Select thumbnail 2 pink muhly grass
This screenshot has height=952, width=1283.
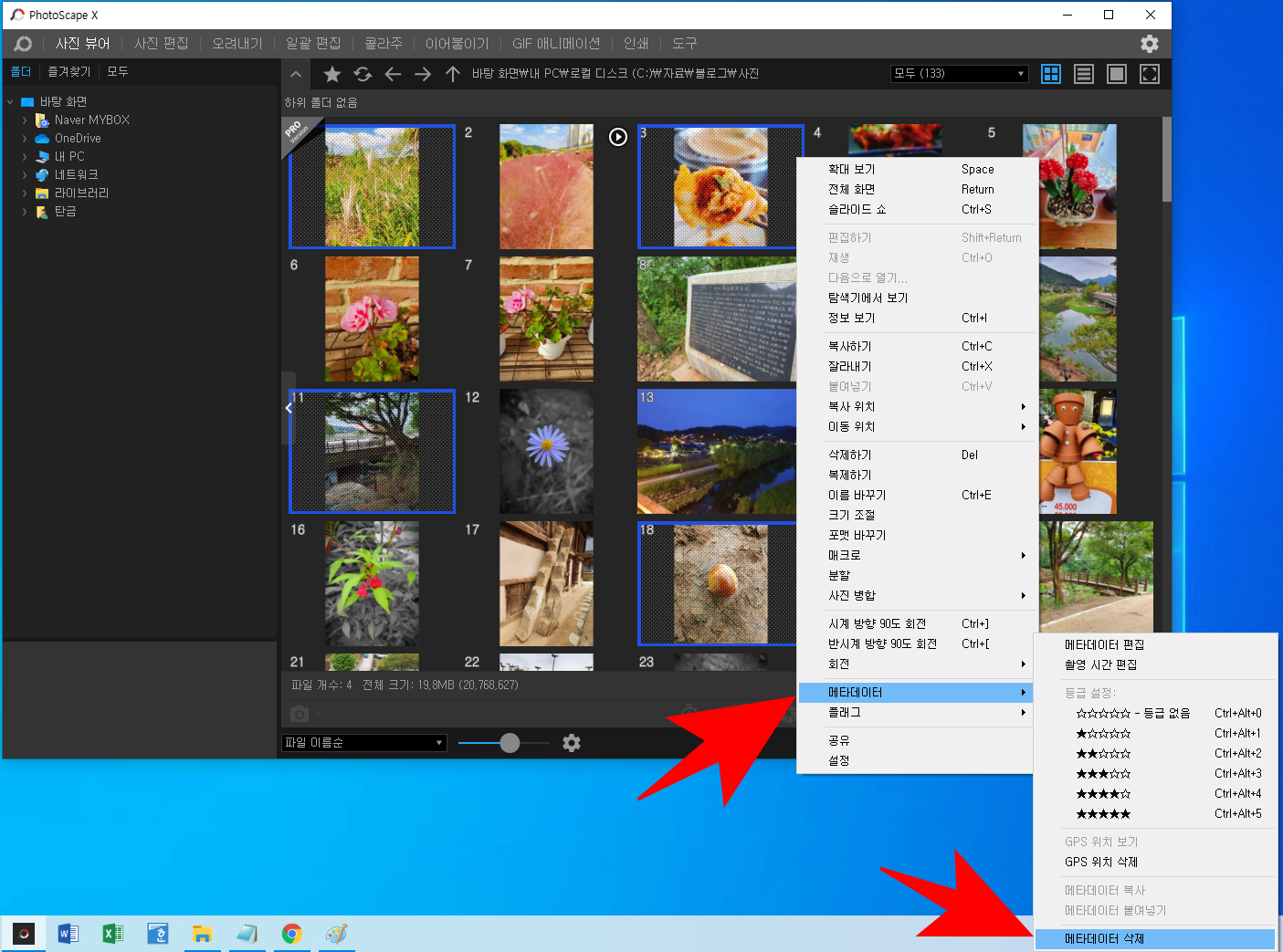[546, 186]
